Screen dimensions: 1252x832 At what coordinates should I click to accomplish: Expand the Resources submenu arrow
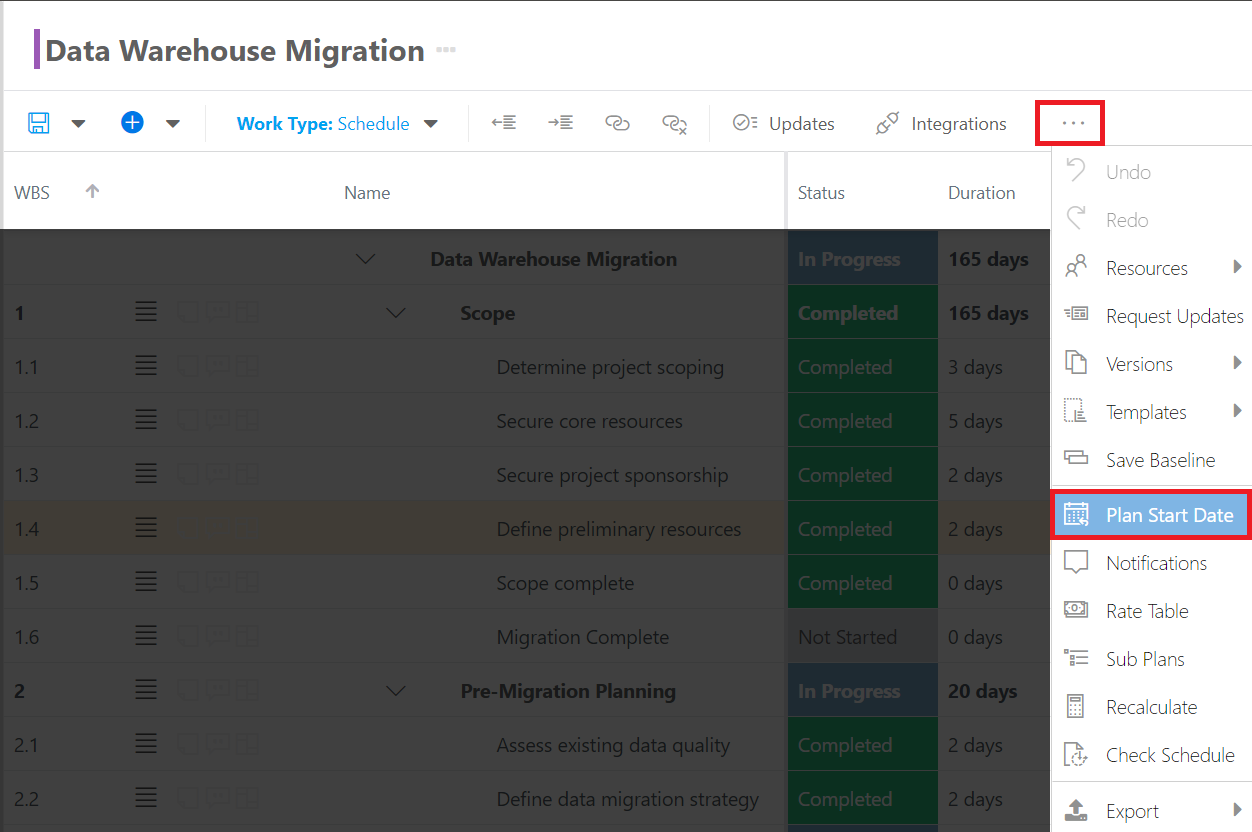(1238, 267)
